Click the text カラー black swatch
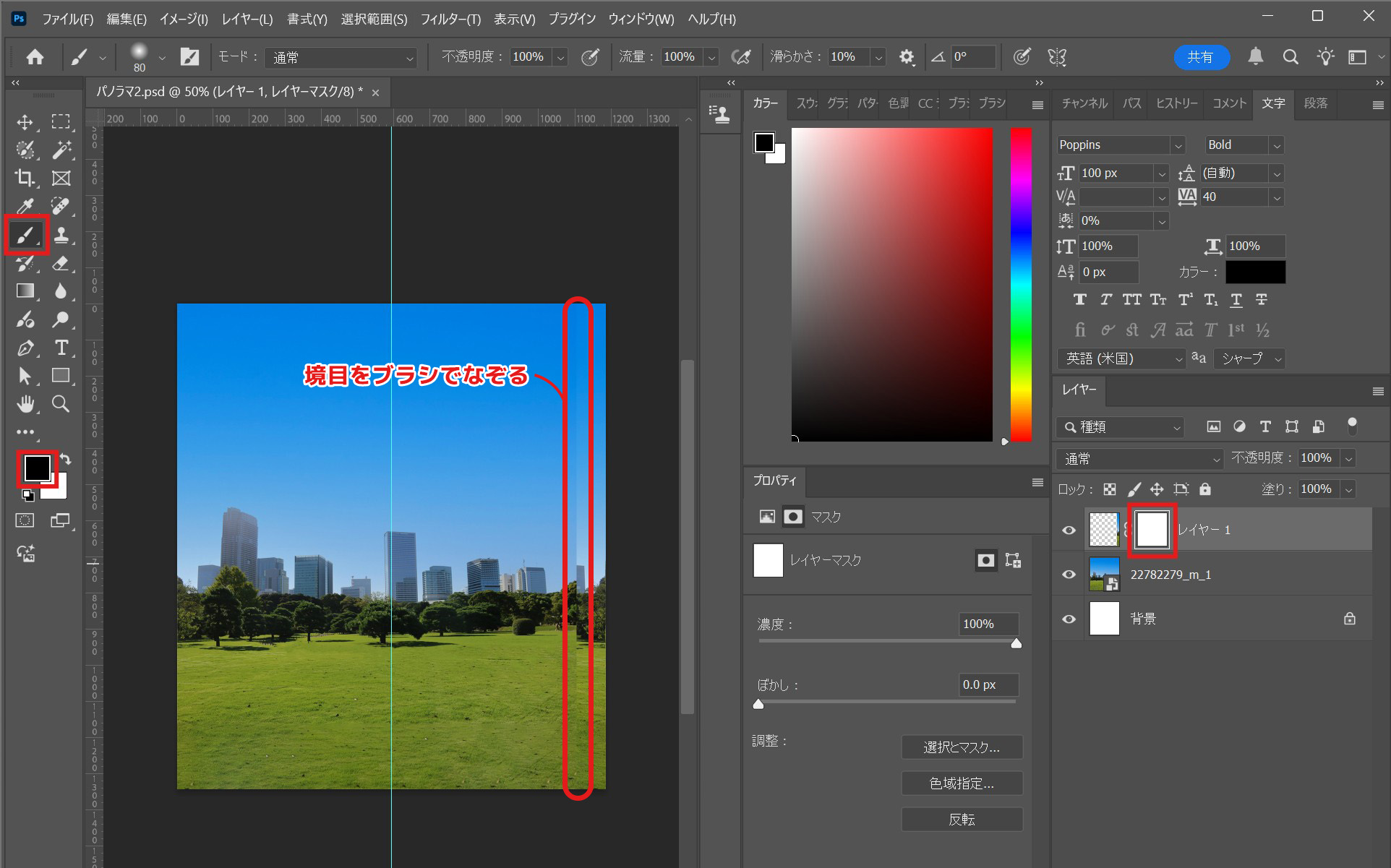Image resolution: width=1391 pixels, height=868 pixels. (x=1255, y=272)
